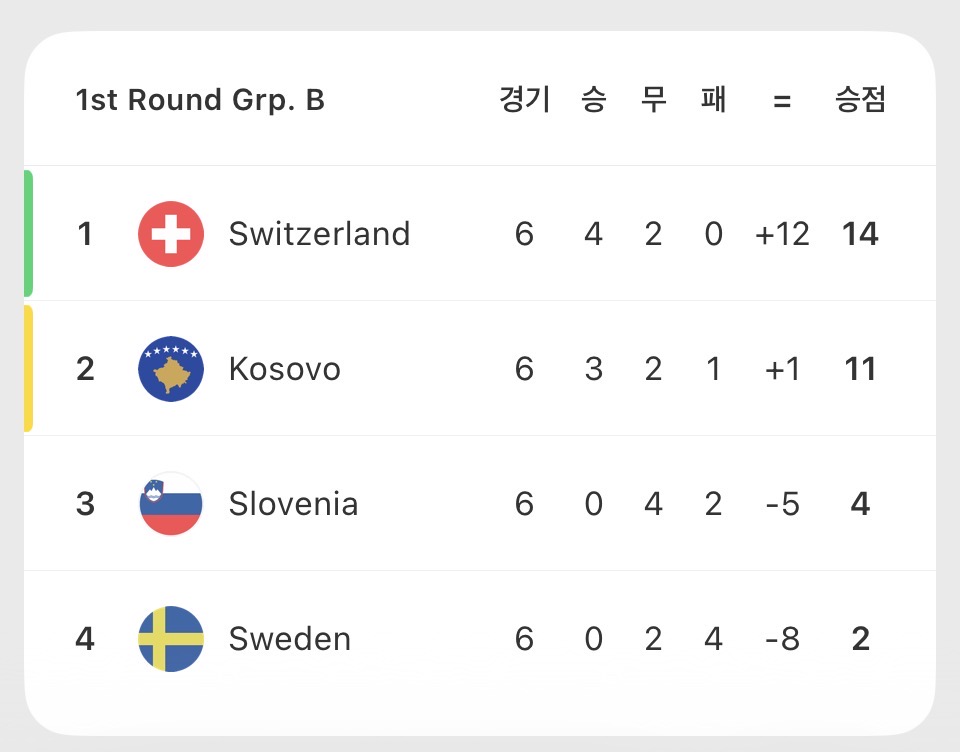960x752 pixels.
Task: Click the Sweden flag icon
Action: (171, 639)
